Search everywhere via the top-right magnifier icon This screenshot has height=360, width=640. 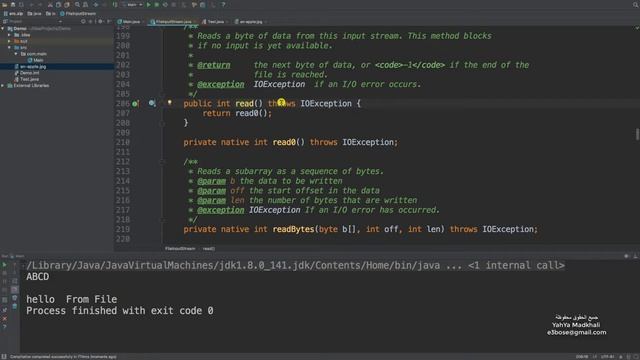636,4
